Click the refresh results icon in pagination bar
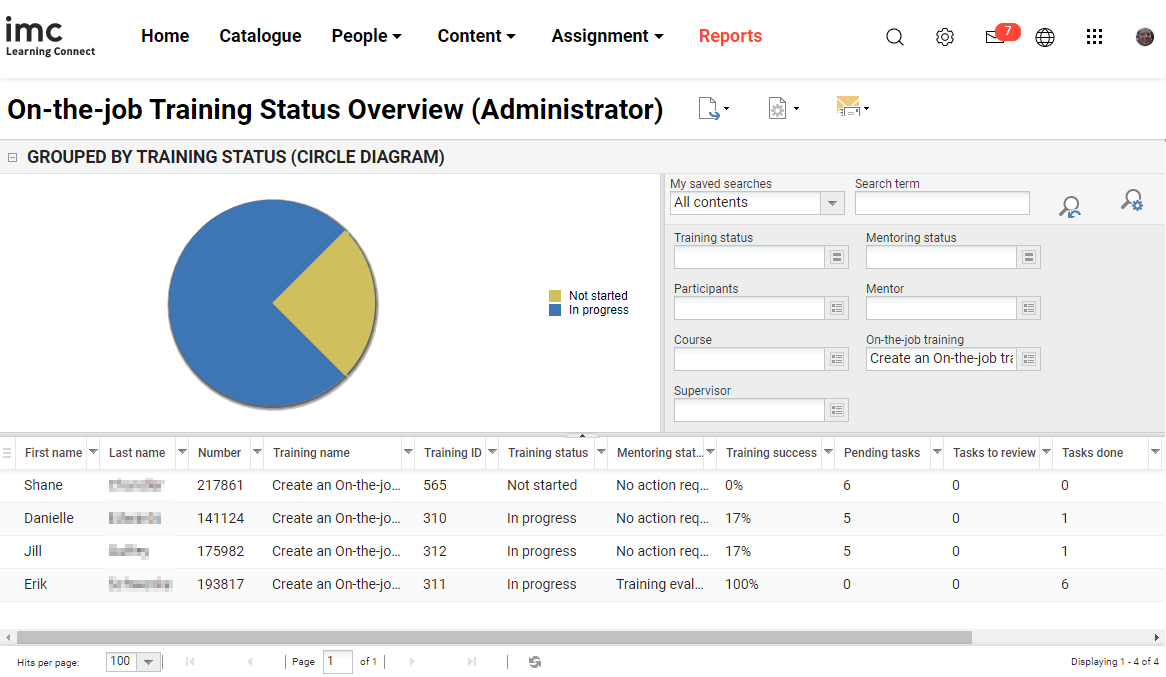Screen dimensions: 1166x677 click(534, 661)
